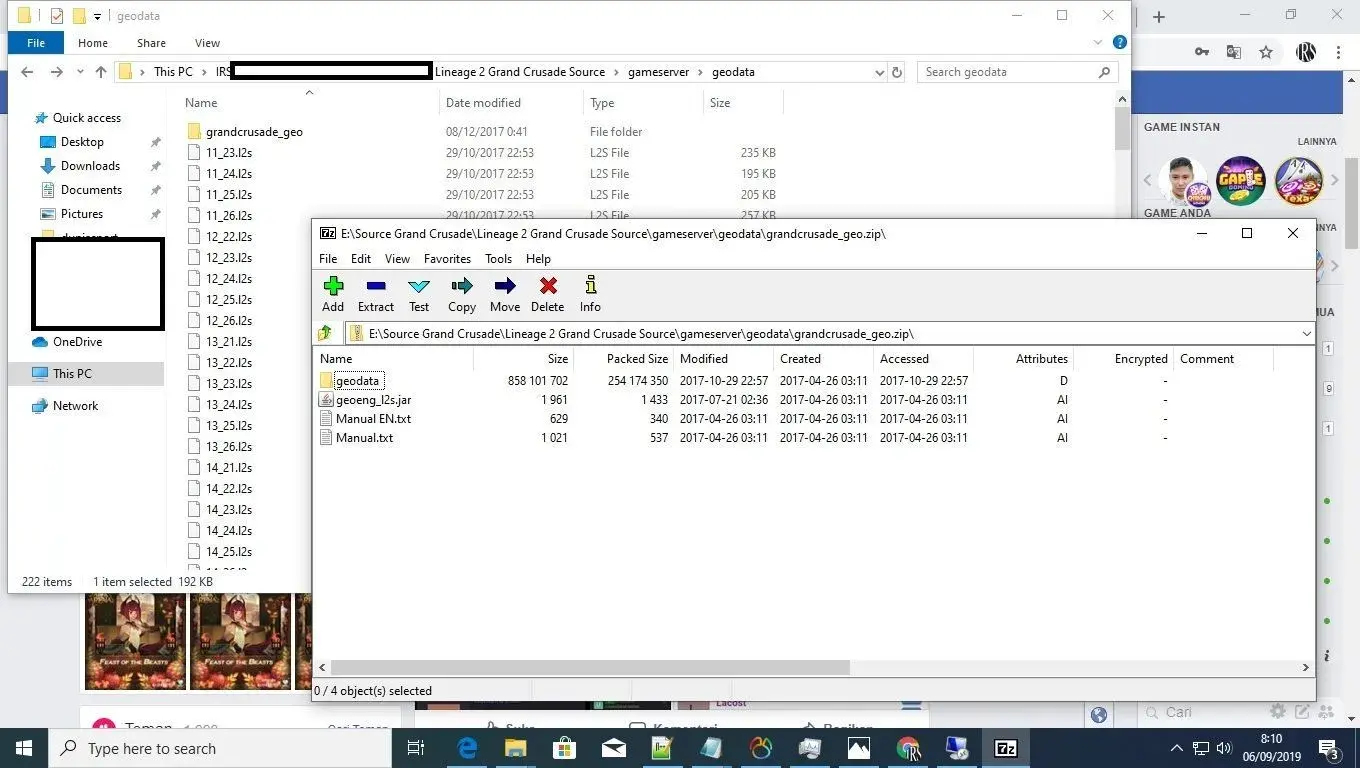Viewport: 1360px width, 768px height.
Task: Click the Move icon in 7-Zip toolbar
Action: pyautogui.click(x=505, y=287)
